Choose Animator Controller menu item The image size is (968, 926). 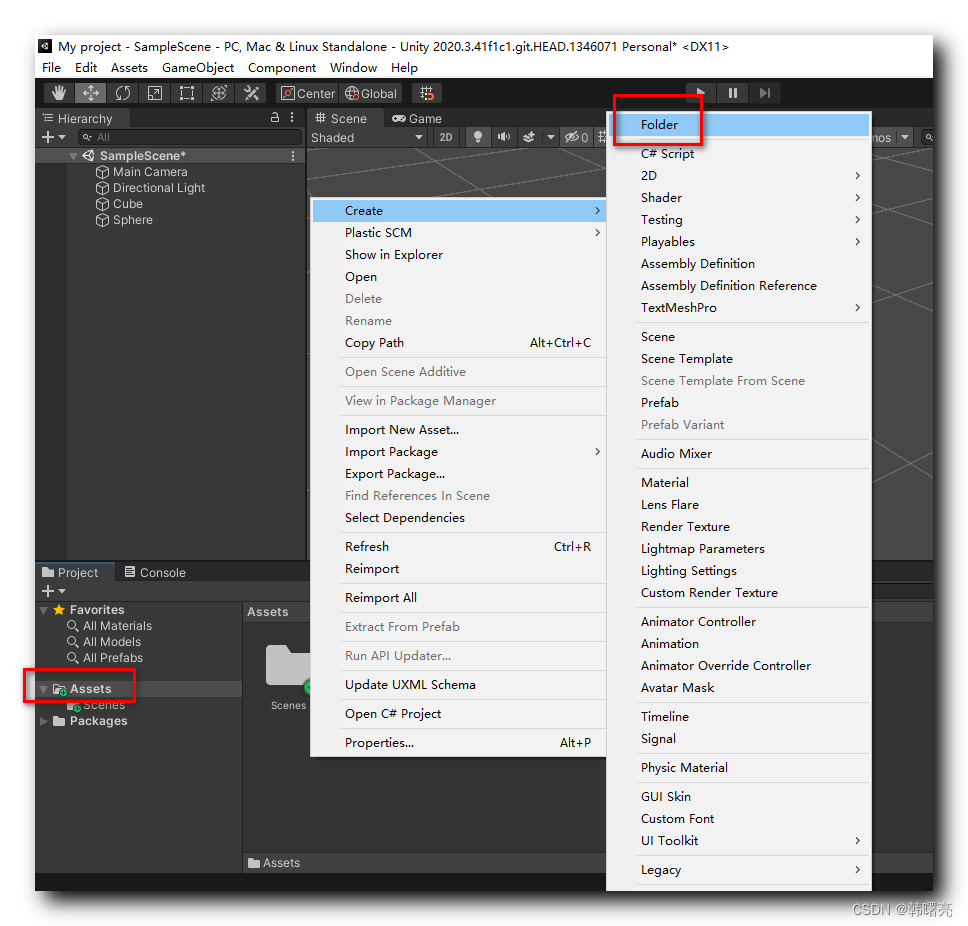click(738, 622)
